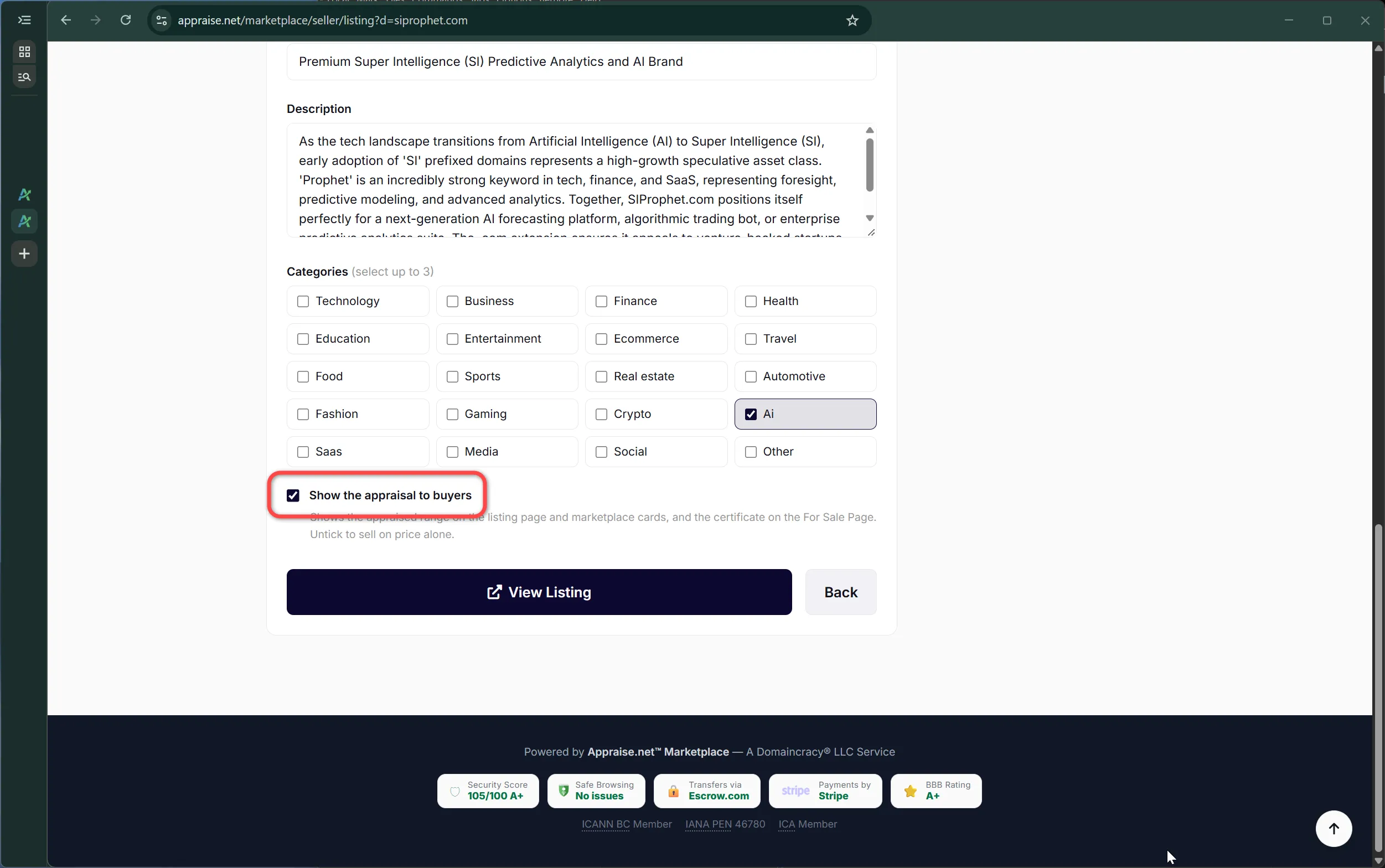1385x868 pixels.
Task: Click the page scrollbar up arrow
Action: tap(1378, 48)
